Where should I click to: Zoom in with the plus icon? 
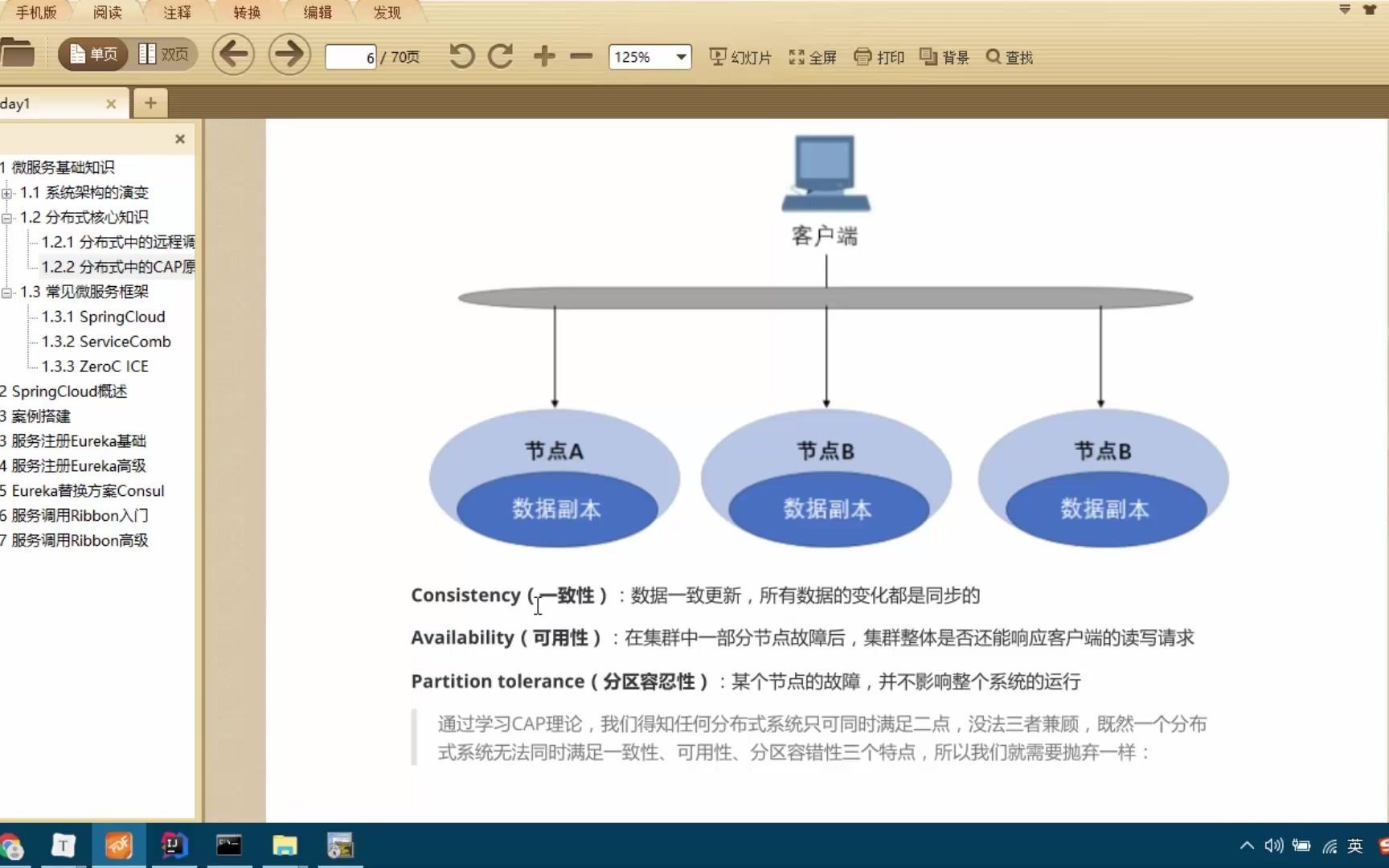[544, 56]
